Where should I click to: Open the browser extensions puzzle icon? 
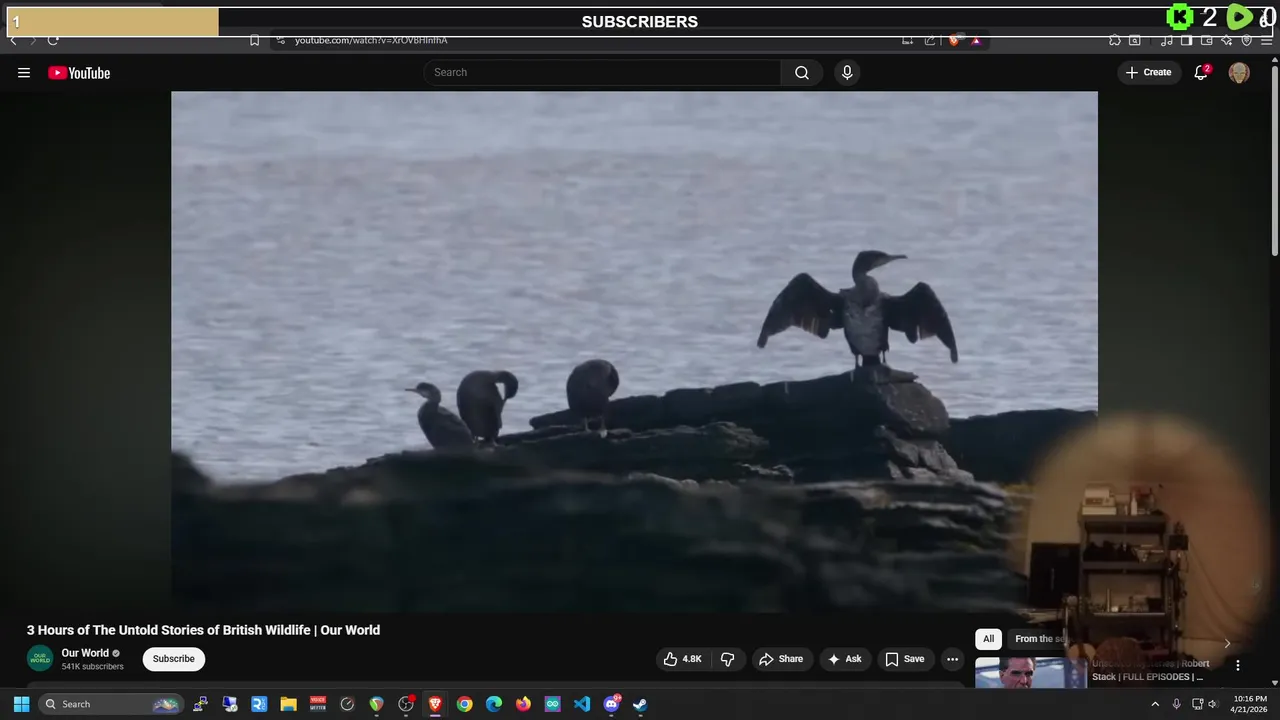(1114, 40)
